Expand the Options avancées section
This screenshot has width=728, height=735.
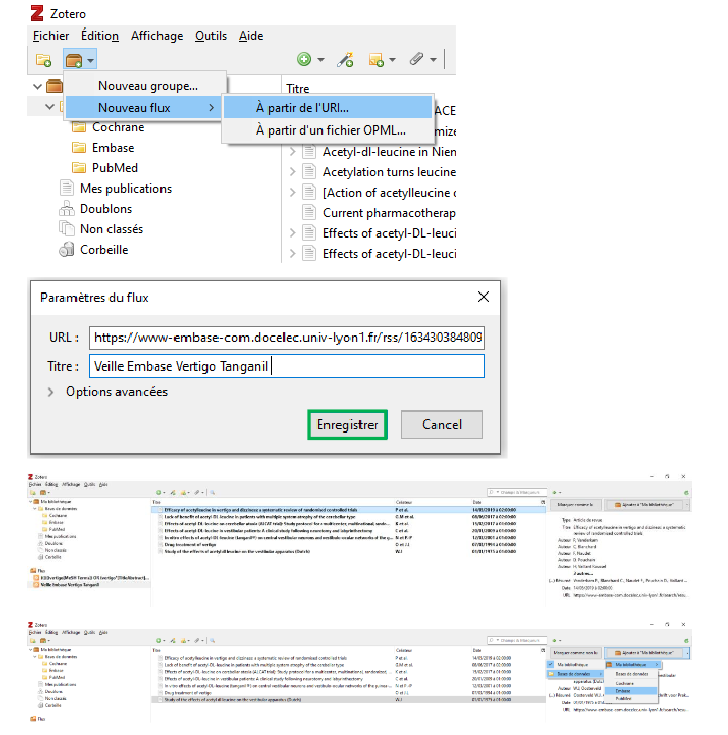coord(116,392)
